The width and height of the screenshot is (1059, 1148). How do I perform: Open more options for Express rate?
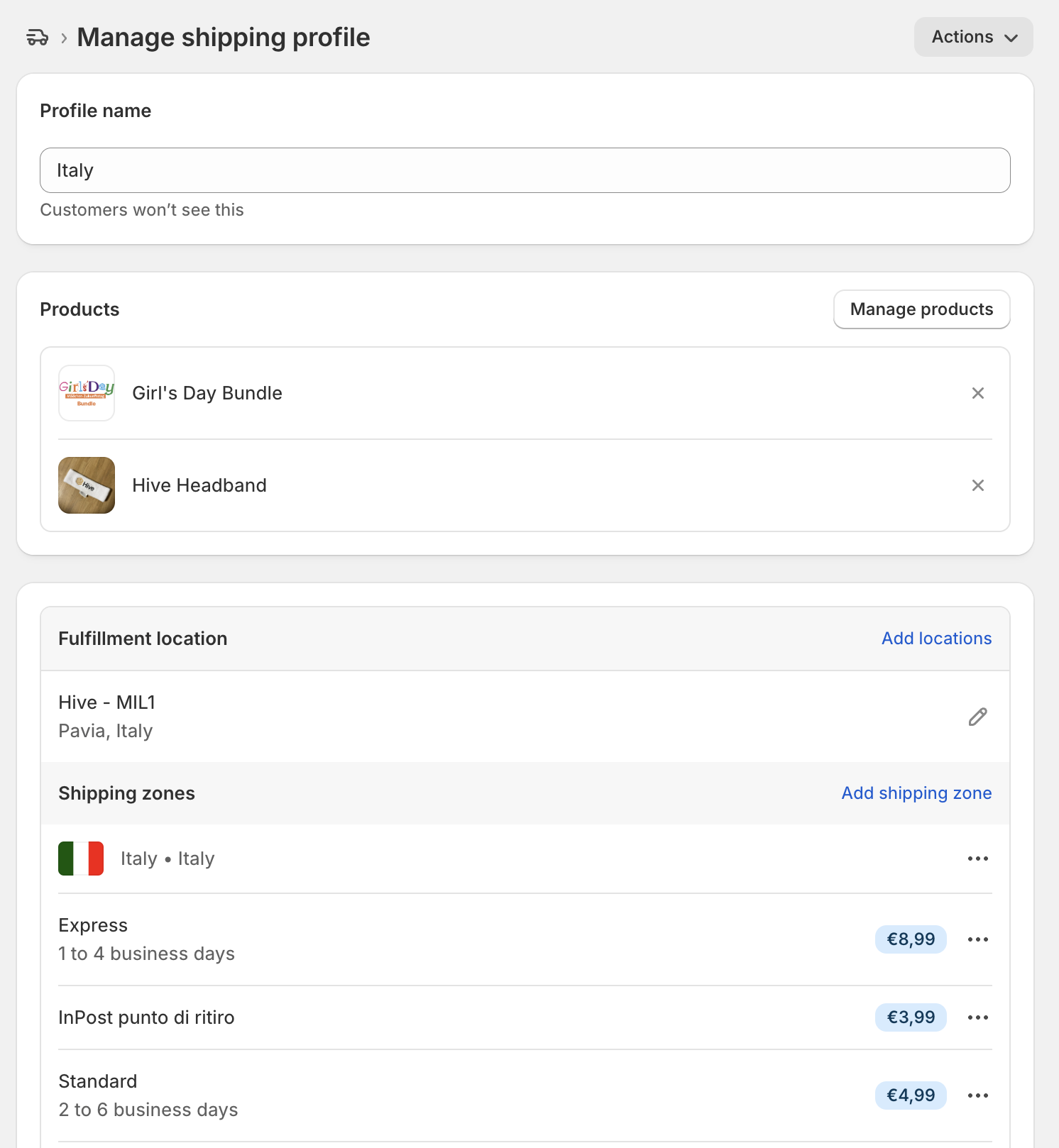click(977, 939)
